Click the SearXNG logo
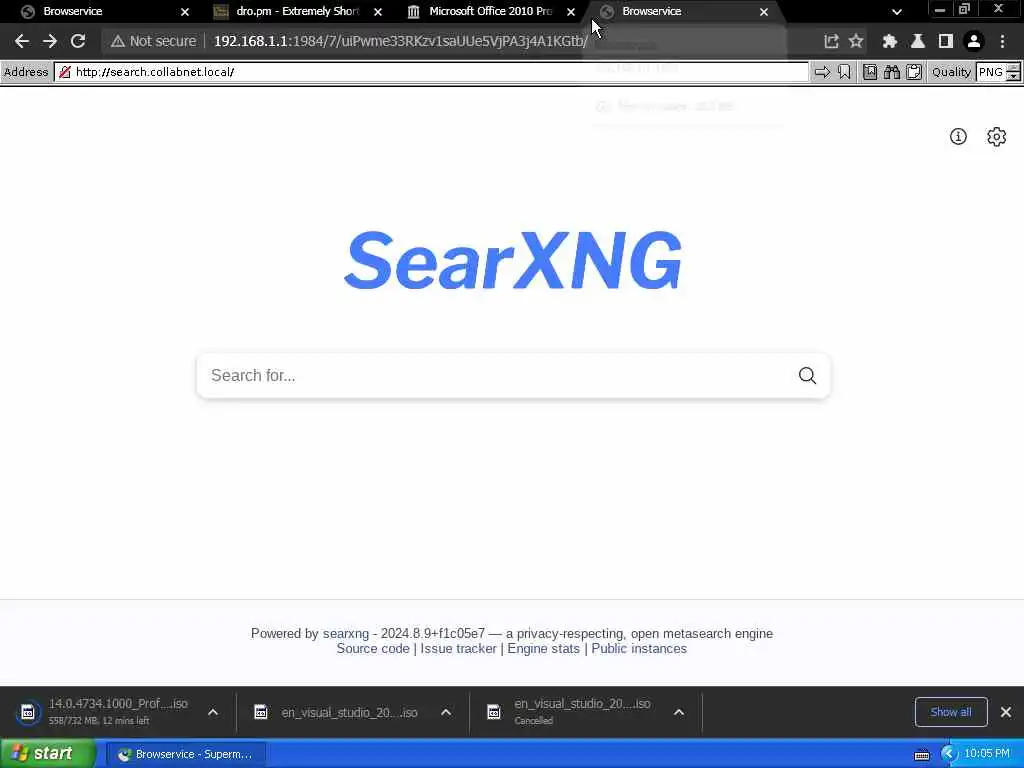This screenshot has height=768, width=1024. (x=513, y=260)
